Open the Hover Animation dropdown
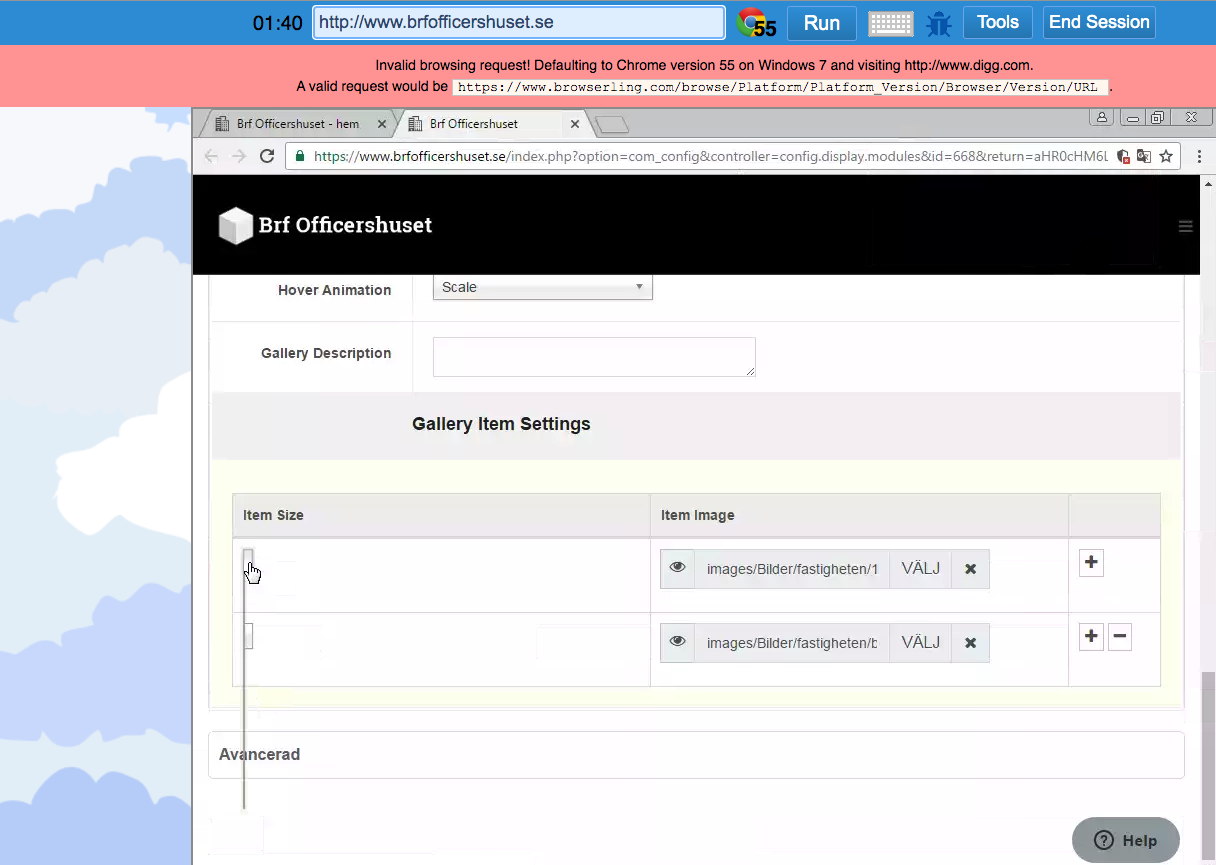Image resolution: width=1216 pixels, height=865 pixels. [x=542, y=288]
